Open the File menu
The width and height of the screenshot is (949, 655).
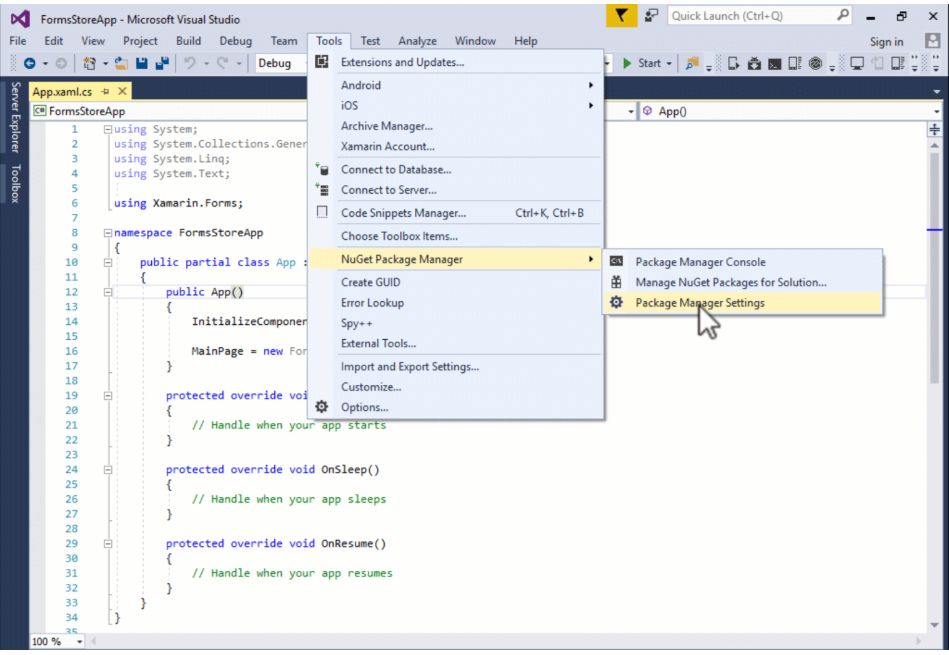pyautogui.click(x=18, y=41)
